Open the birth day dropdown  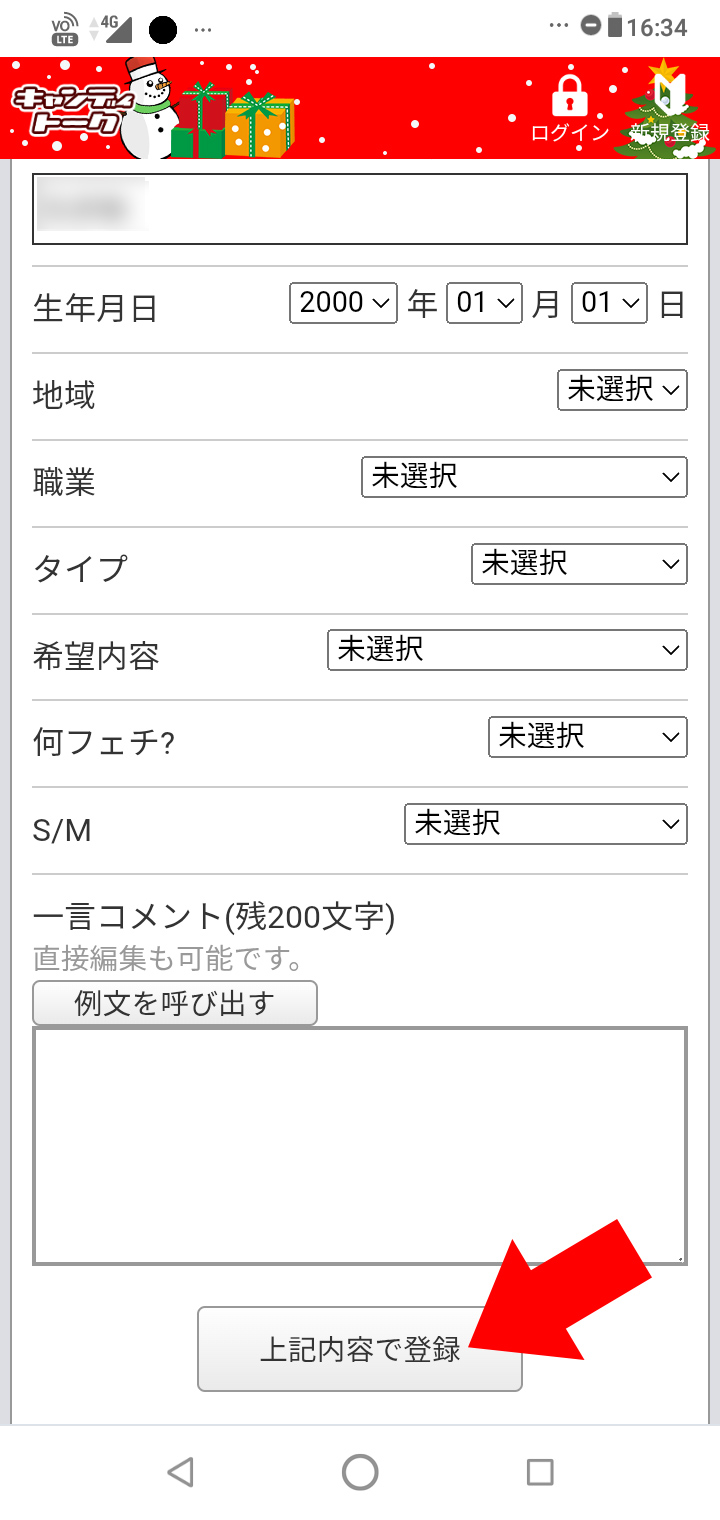pos(610,303)
